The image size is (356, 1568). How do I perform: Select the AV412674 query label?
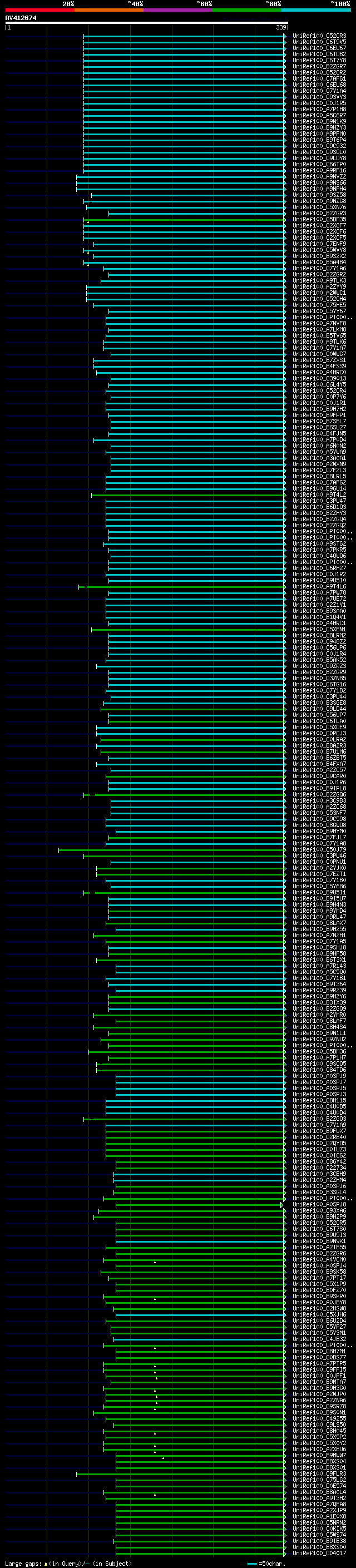tap(21, 18)
